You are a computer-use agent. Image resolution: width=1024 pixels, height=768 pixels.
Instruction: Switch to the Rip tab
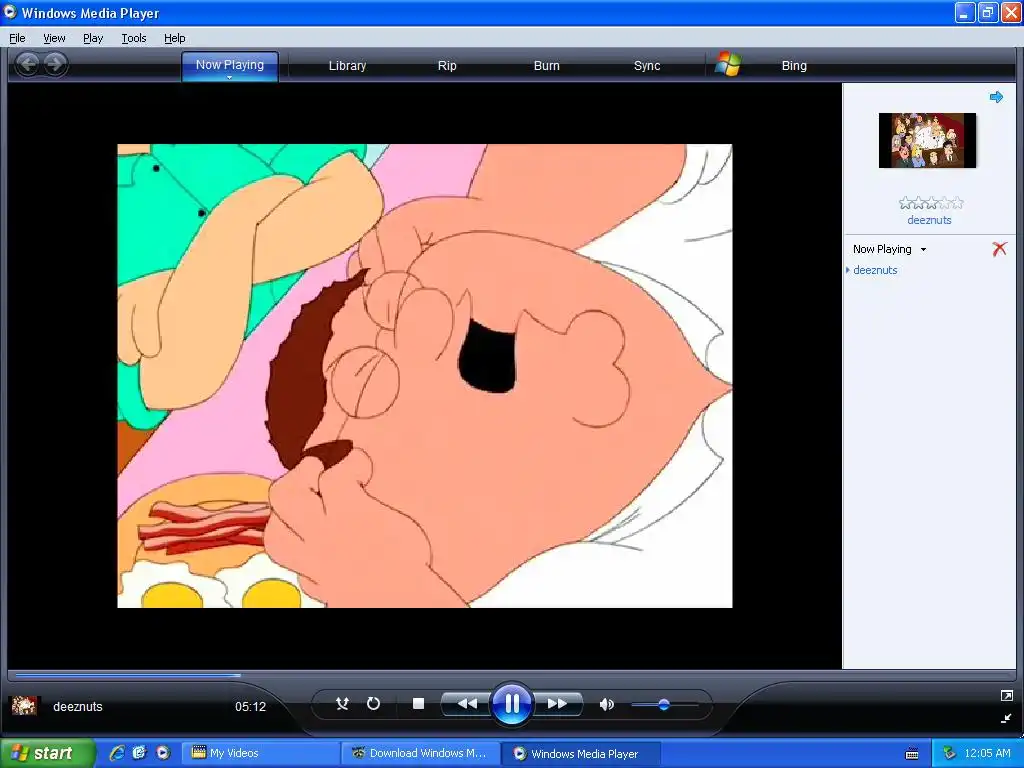coord(447,65)
